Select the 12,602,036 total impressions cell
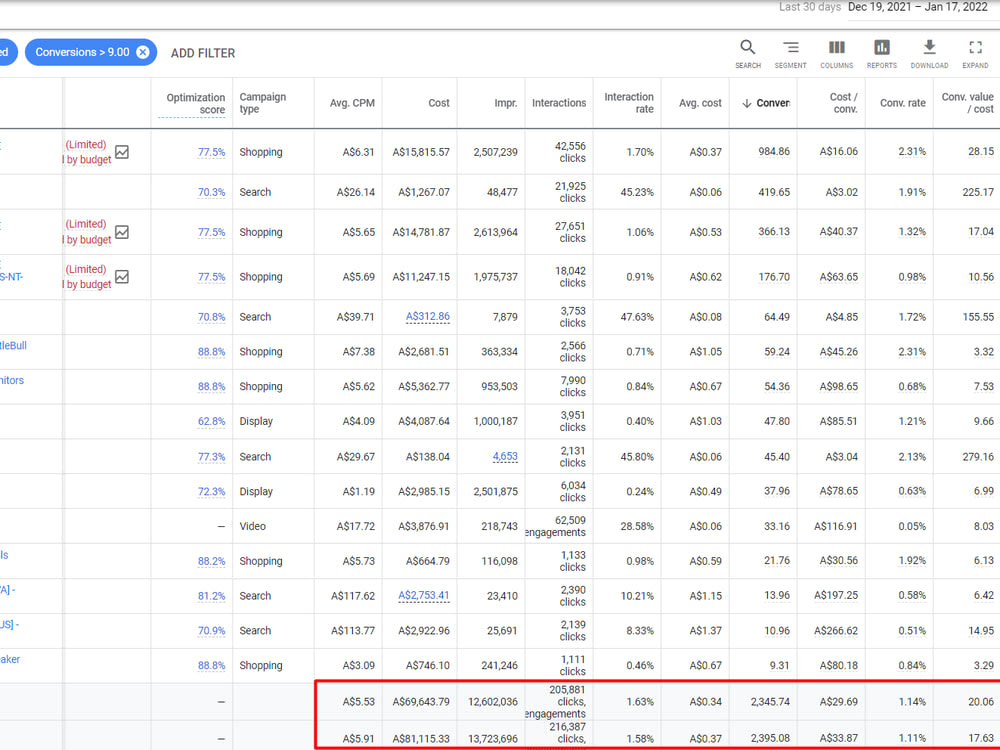 493,702
